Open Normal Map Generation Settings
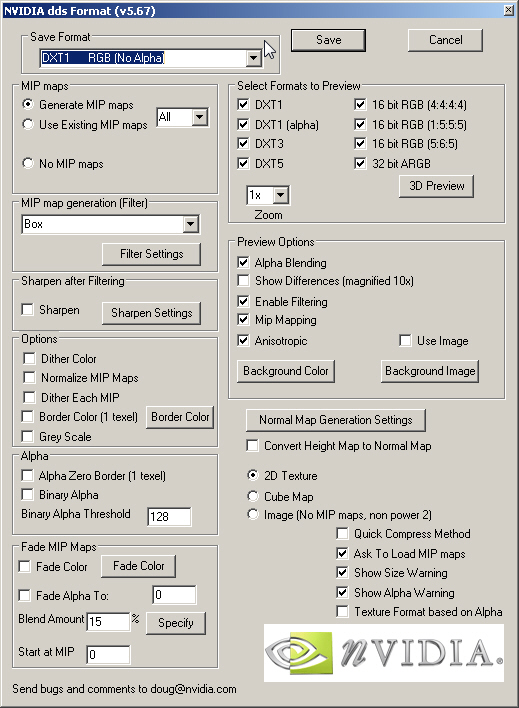Viewport: 519px width, 708px height. click(336, 420)
